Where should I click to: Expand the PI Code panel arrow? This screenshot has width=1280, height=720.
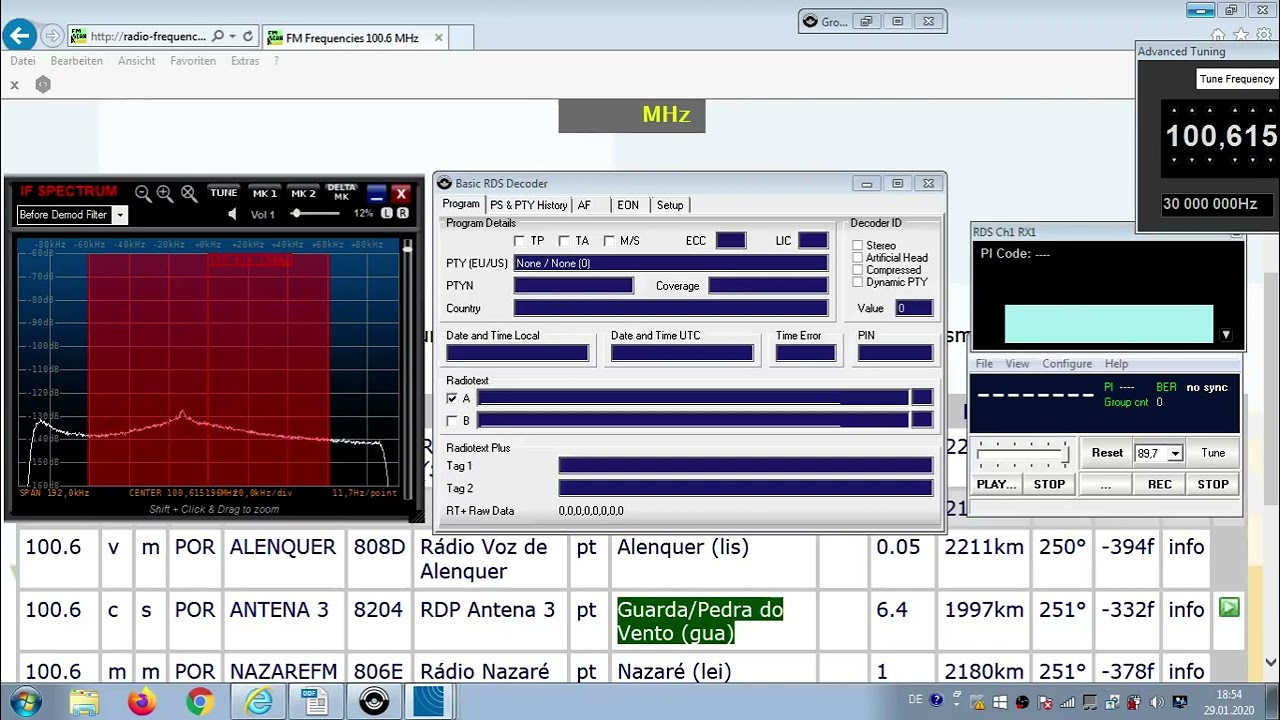point(1226,335)
